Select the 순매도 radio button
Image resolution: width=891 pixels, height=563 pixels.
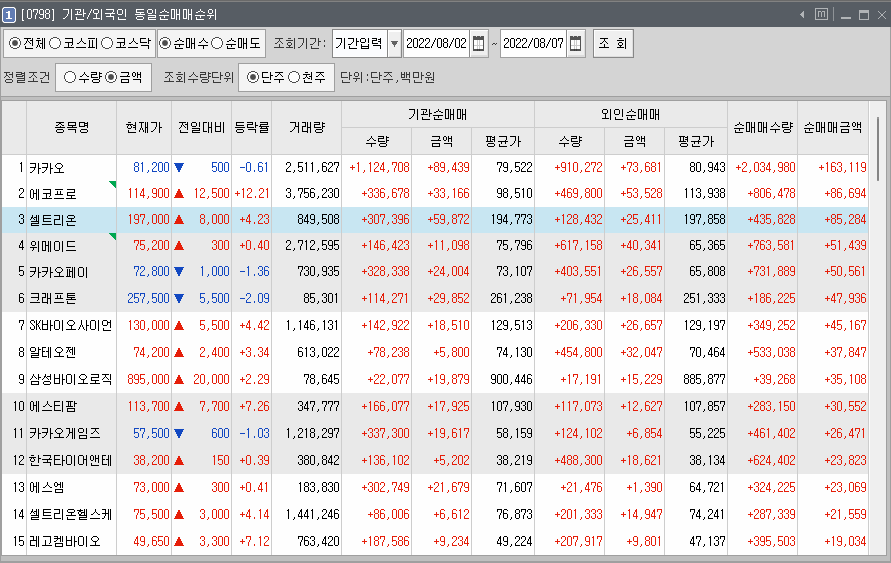click(217, 44)
